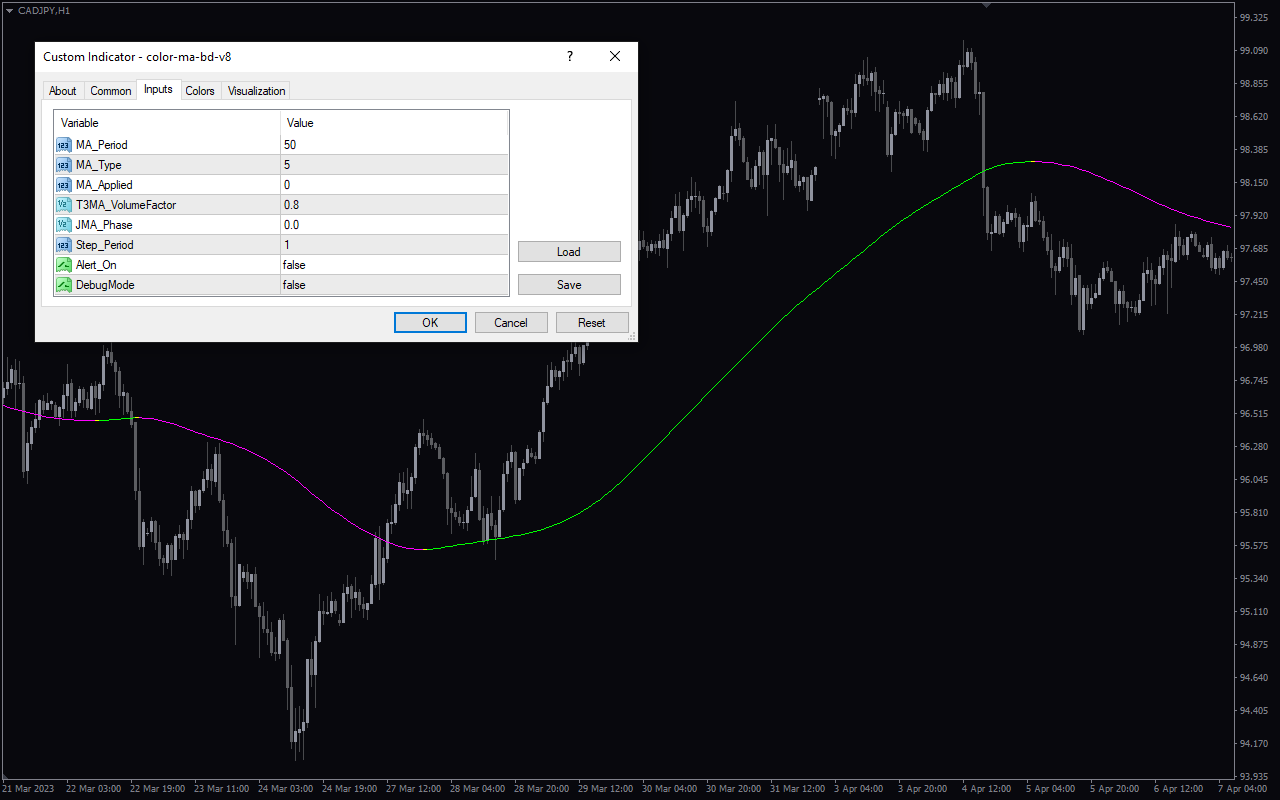Open the CADJPY,H1 chart menu arrow
The height and width of the screenshot is (800, 1280).
9,10
